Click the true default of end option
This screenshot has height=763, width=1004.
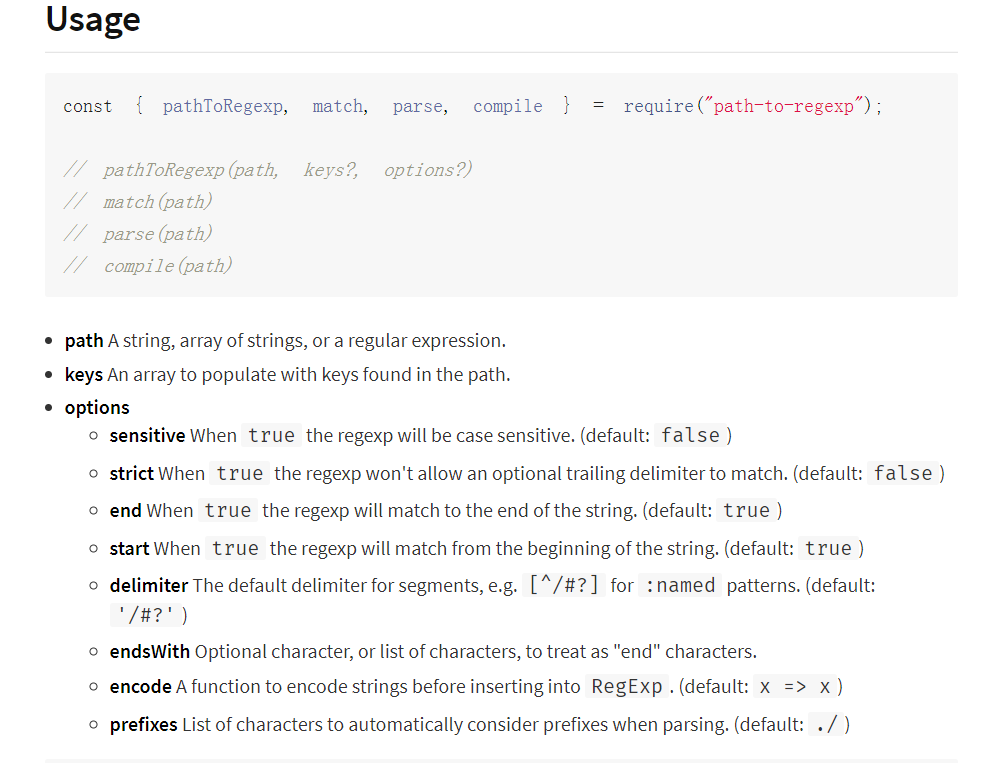pyautogui.click(x=747, y=511)
